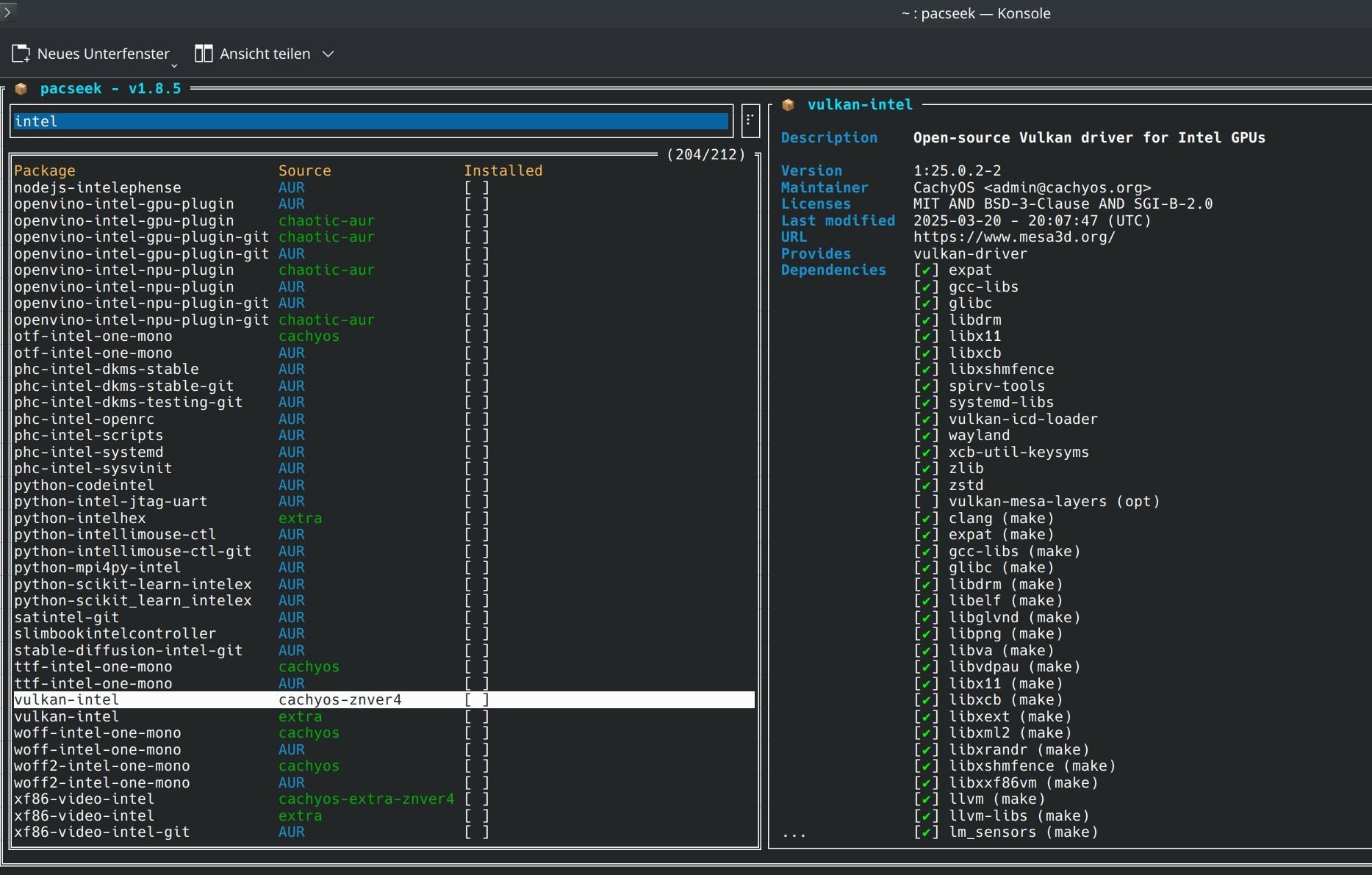Select xf86-video-intel from cachyos-extra-znver4

[x=84, y=799]
